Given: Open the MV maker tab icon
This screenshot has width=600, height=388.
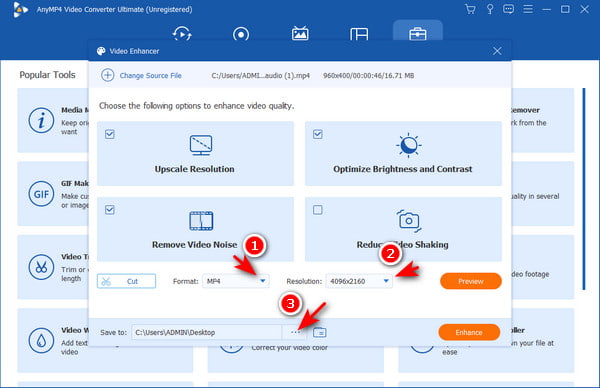Looking at the screenshot, I should 300,34.
